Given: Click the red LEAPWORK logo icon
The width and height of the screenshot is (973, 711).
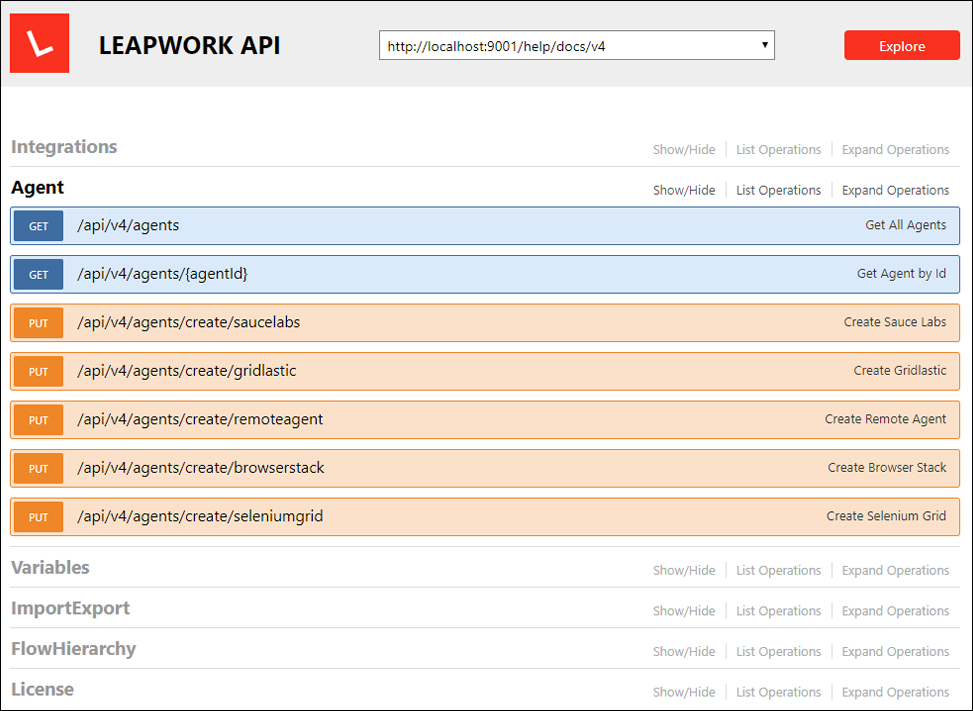Looking at the screenshot, I should coord(40,43).
